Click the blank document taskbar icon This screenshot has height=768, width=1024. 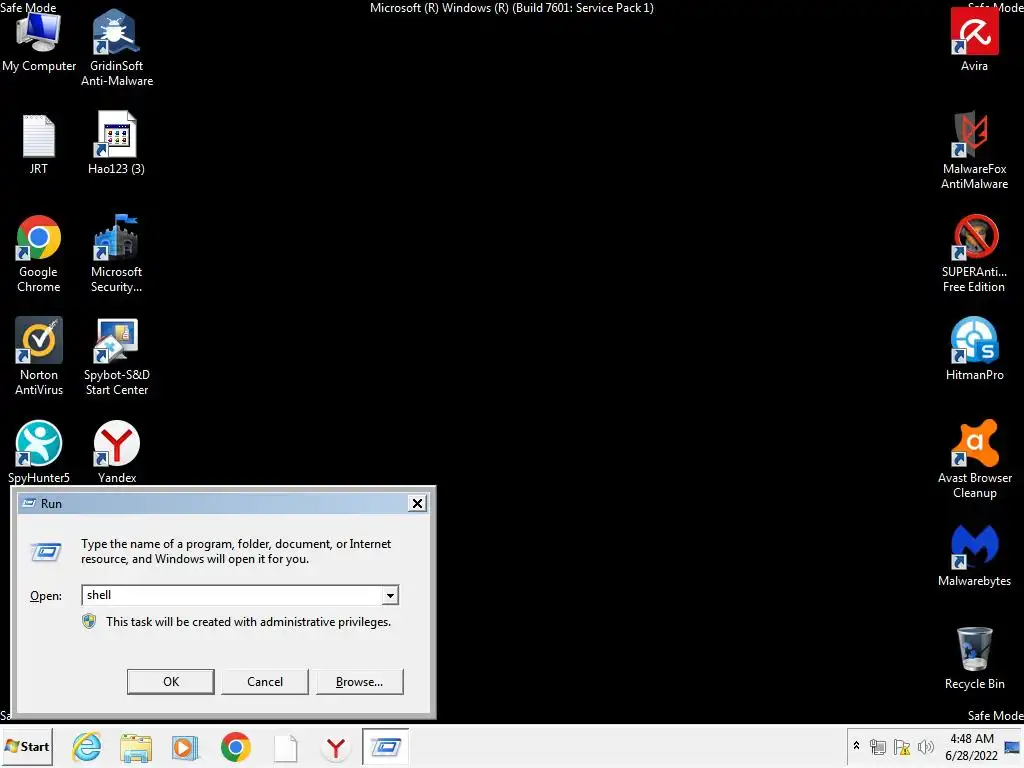[x=285, y=747]
